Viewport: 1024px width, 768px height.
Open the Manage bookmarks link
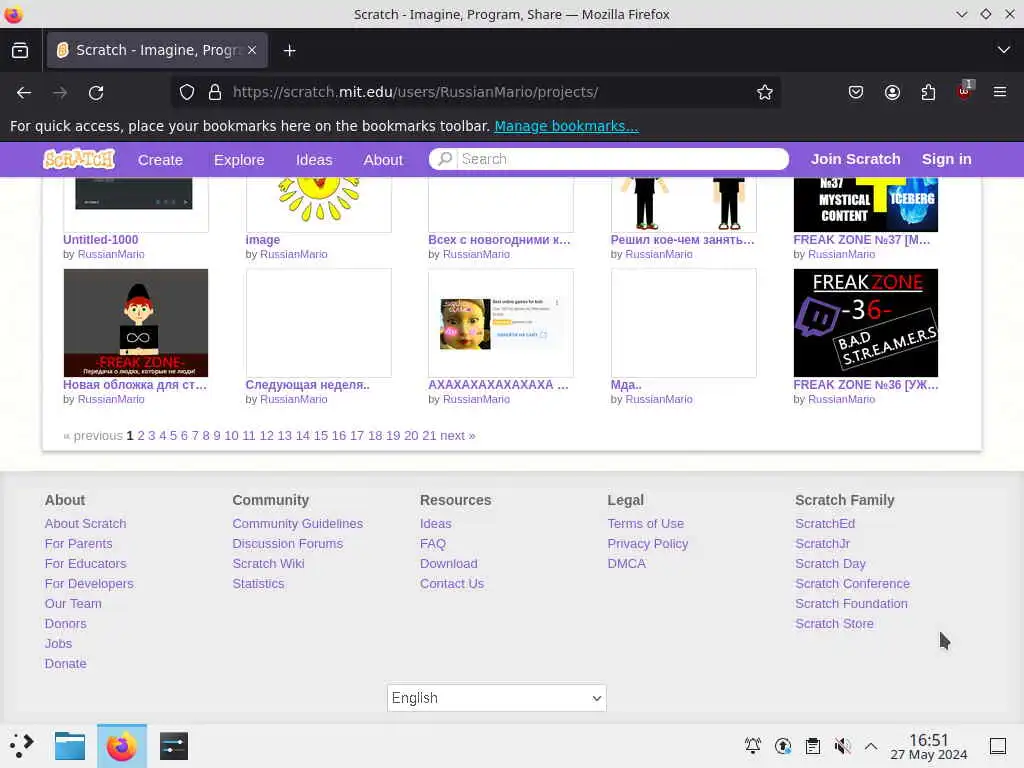tap(566, 126)
